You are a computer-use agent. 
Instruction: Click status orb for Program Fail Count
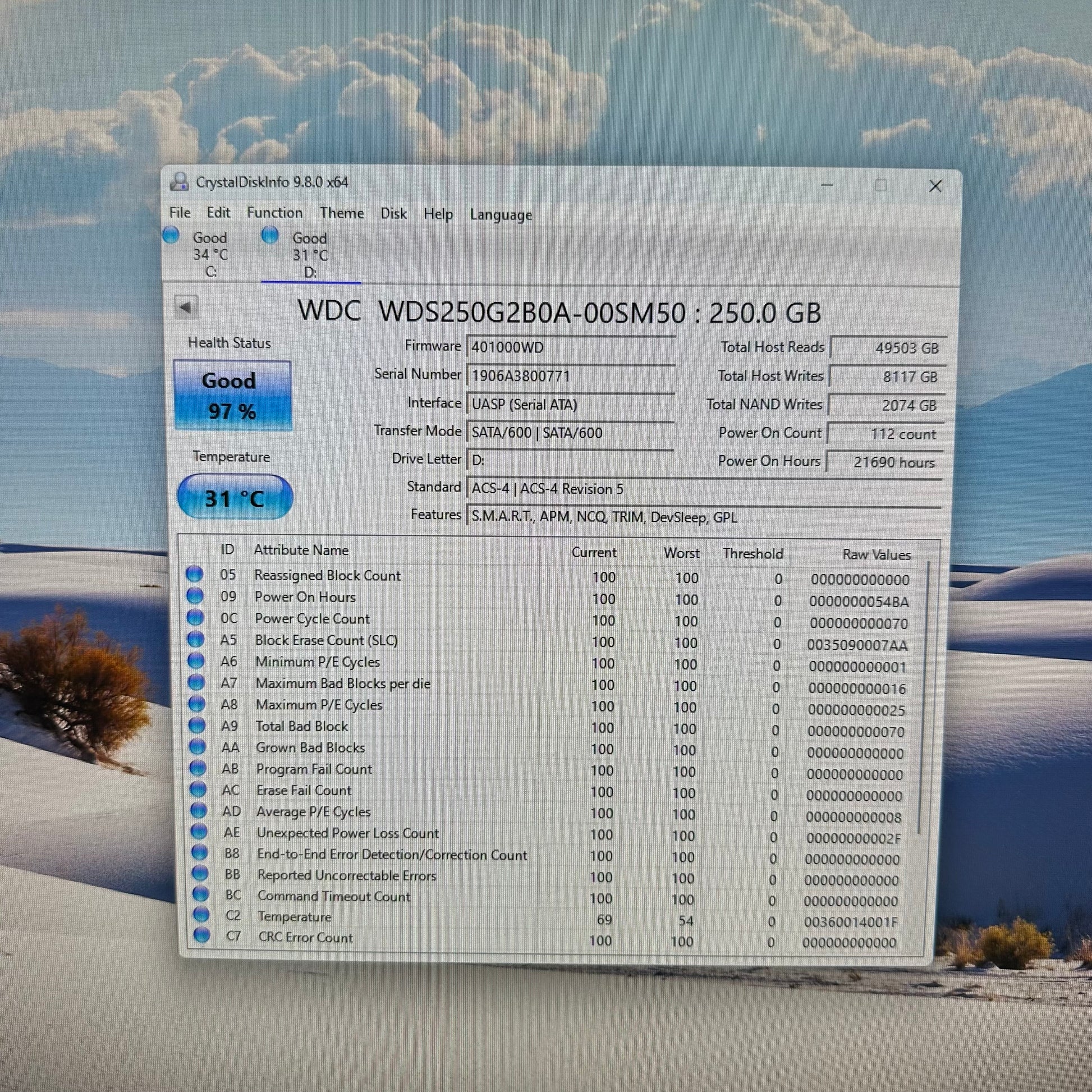[x=198, y=768]
